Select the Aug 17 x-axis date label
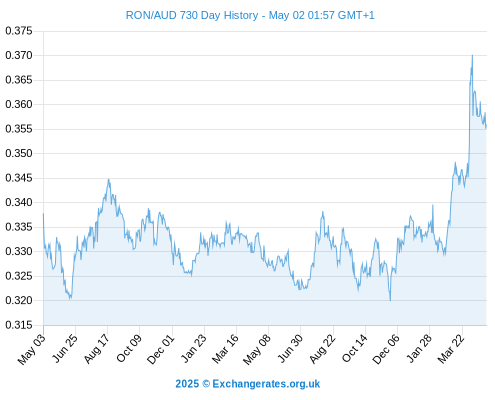The image size is (495, 400). pos(97,348)
